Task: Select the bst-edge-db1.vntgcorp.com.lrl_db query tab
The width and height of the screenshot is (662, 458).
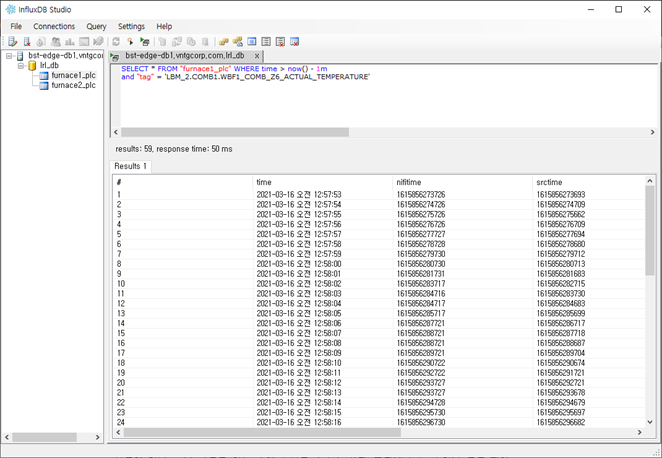Action: click(x=184, y=56)
